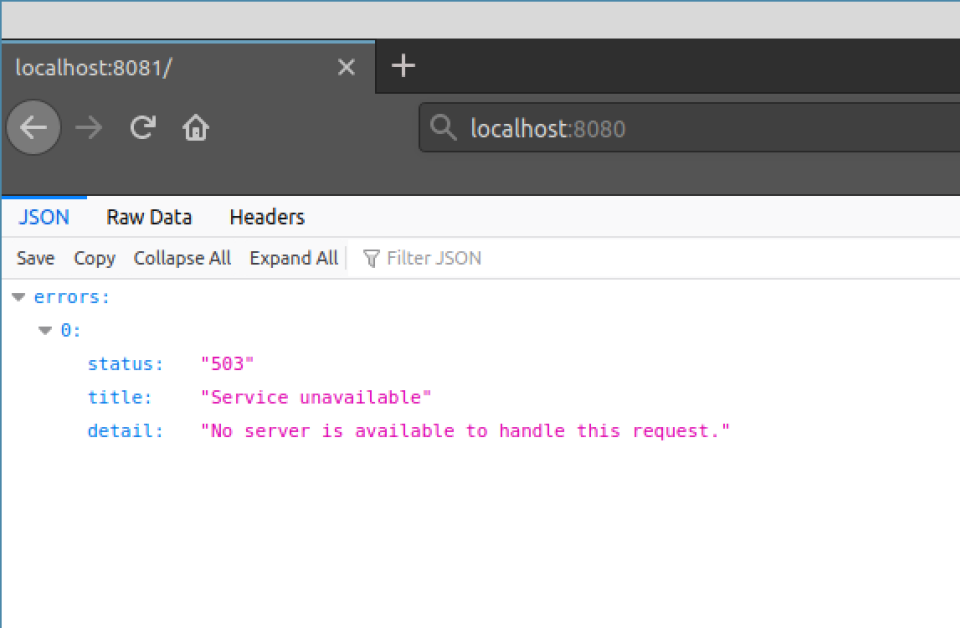Collapse the errors node

[18, 295]
